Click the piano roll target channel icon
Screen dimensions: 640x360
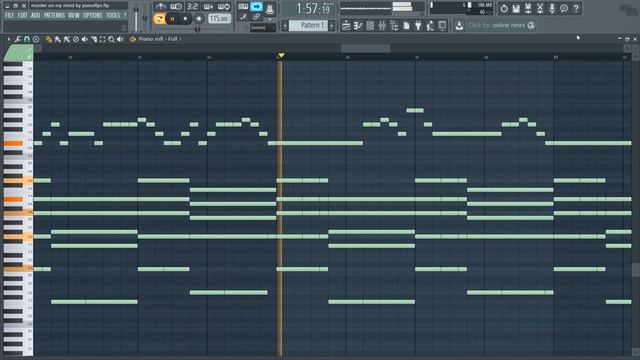[133, 39]
